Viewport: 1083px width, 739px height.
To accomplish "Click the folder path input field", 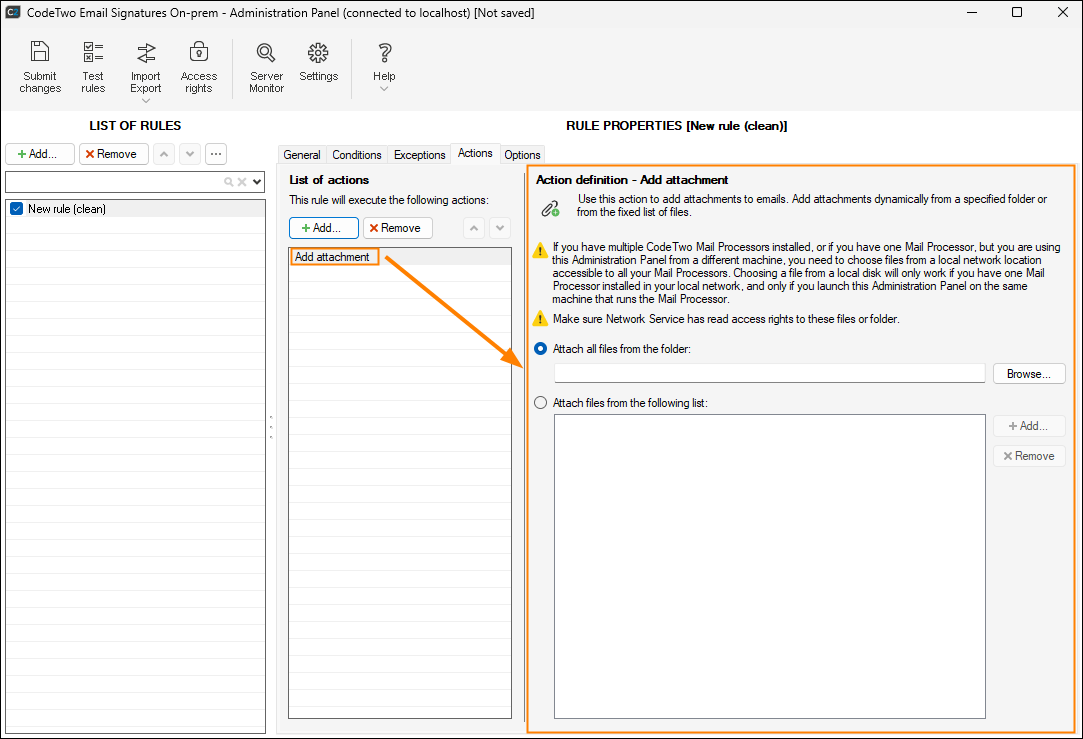I will click(769, 373).
